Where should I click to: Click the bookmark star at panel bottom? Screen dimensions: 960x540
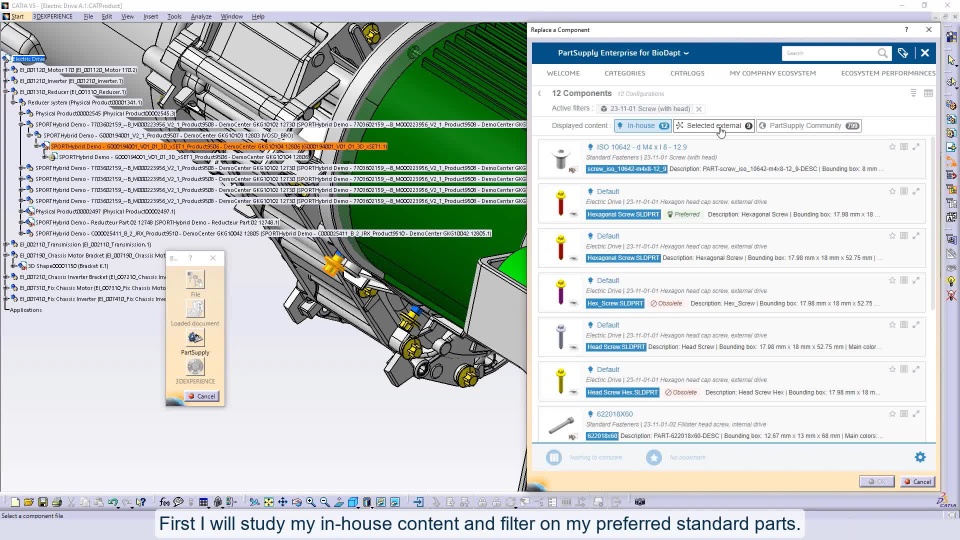tap(654, 457)
